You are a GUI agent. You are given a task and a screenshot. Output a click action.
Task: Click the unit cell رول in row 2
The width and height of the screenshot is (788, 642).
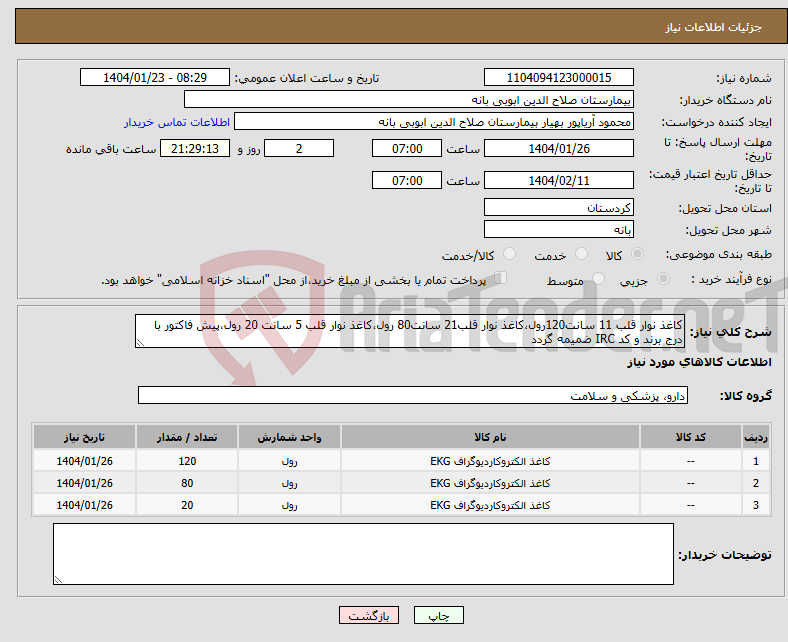pyautogui.click(x=289, y=483)
